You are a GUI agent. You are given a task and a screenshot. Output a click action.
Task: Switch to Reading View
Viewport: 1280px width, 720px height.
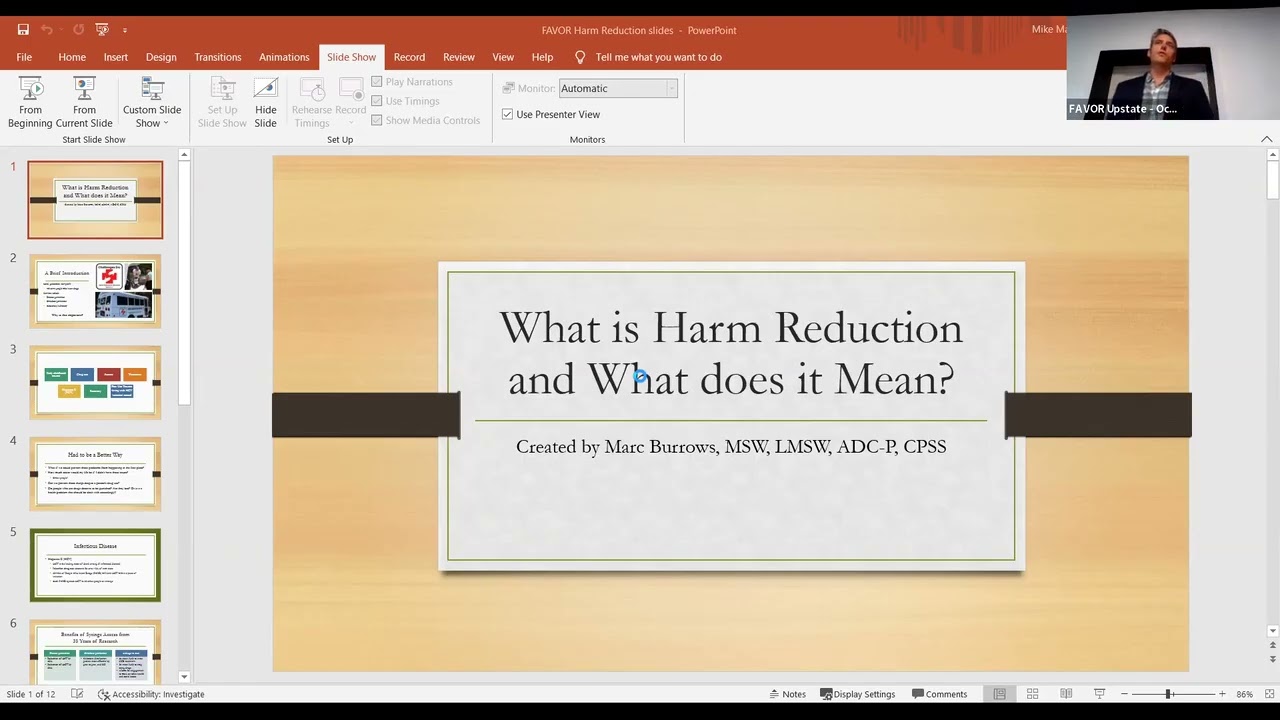coord(1066,694)
